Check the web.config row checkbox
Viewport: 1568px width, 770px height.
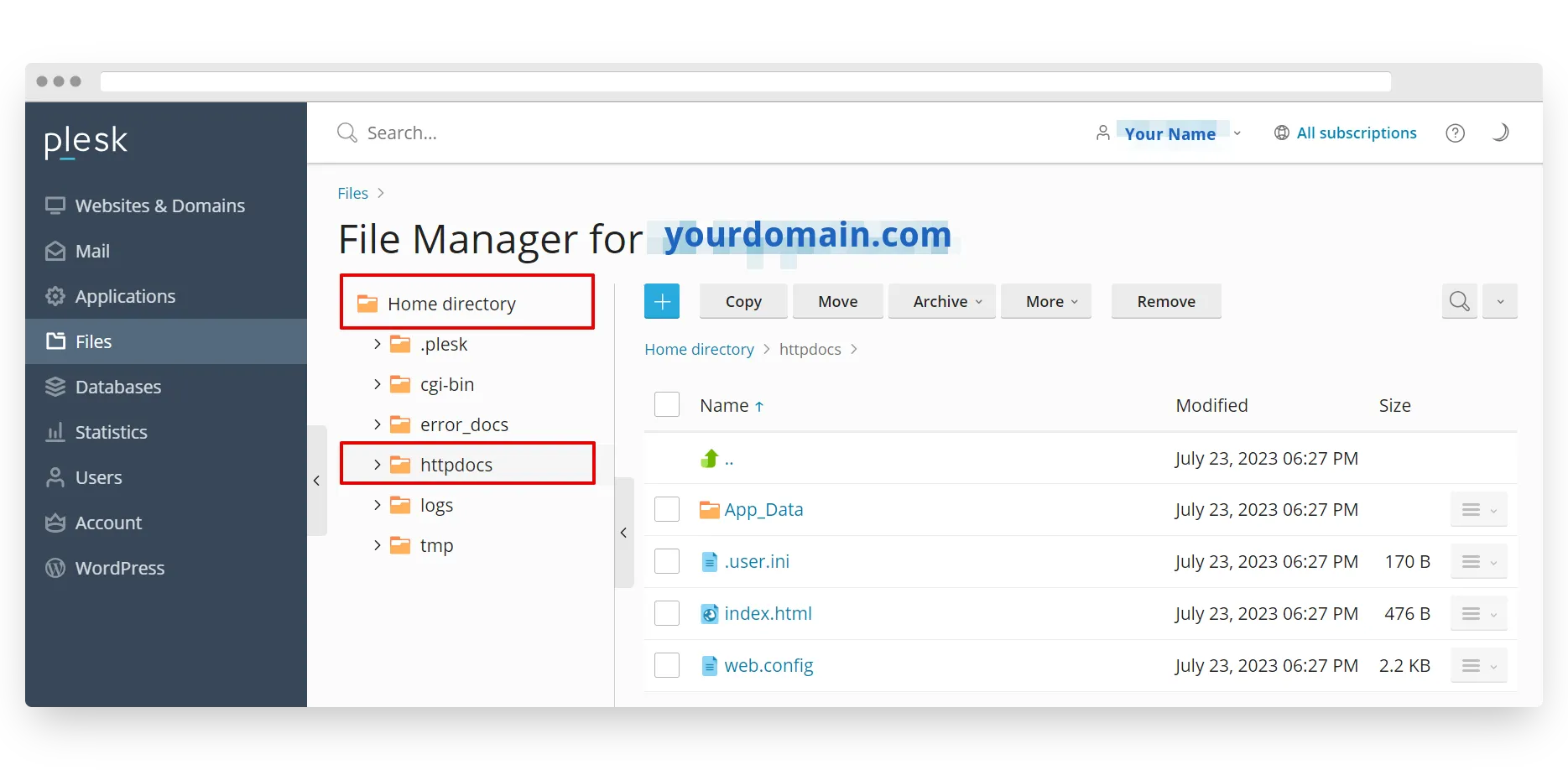click(667, 665)
